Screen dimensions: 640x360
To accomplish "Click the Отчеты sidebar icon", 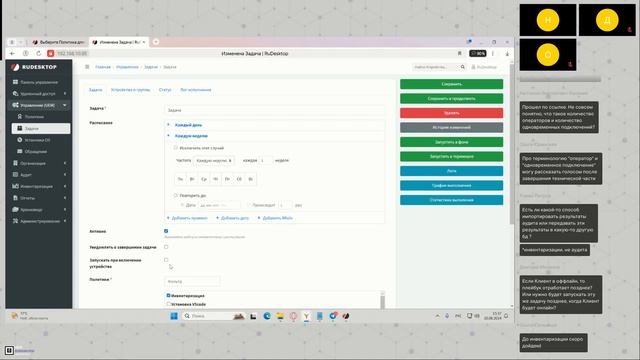I will [x=15, y=198].
